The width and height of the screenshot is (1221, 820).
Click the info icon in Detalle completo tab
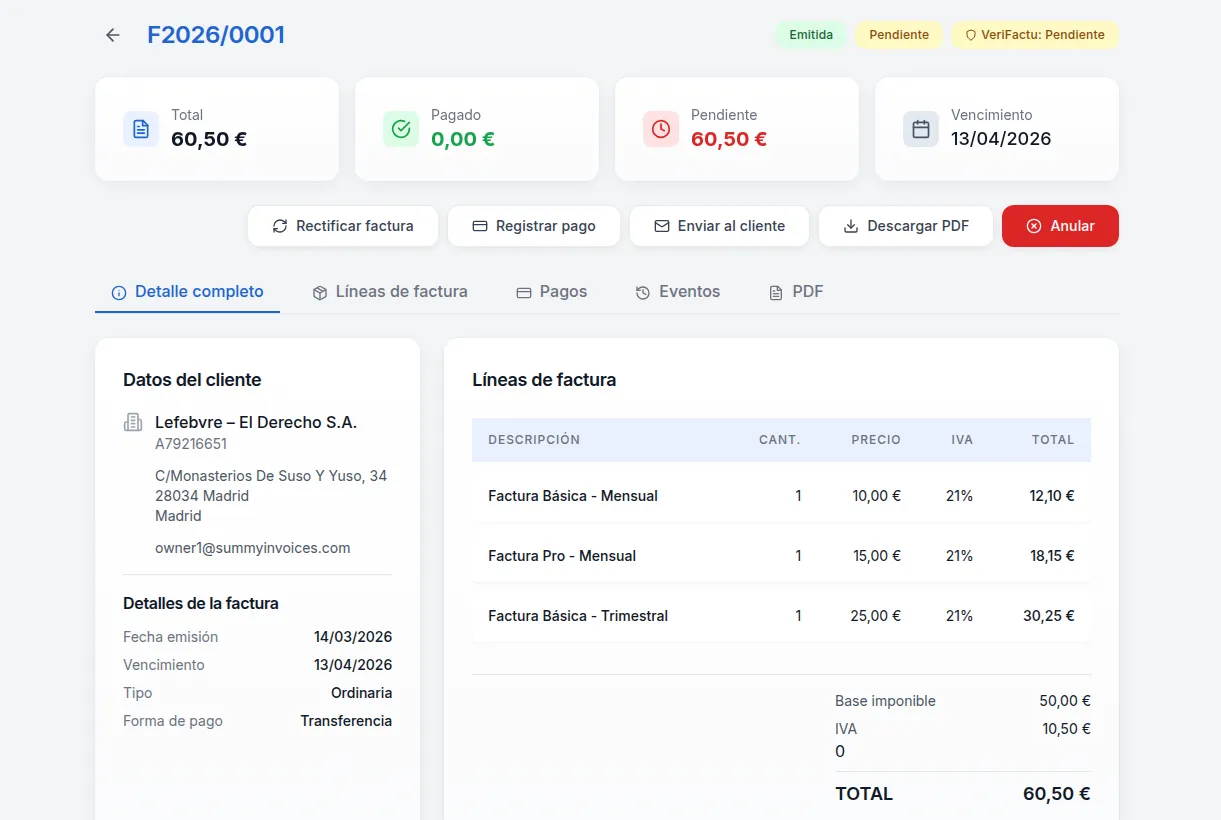pyautogui.click(x=119, y=293)
